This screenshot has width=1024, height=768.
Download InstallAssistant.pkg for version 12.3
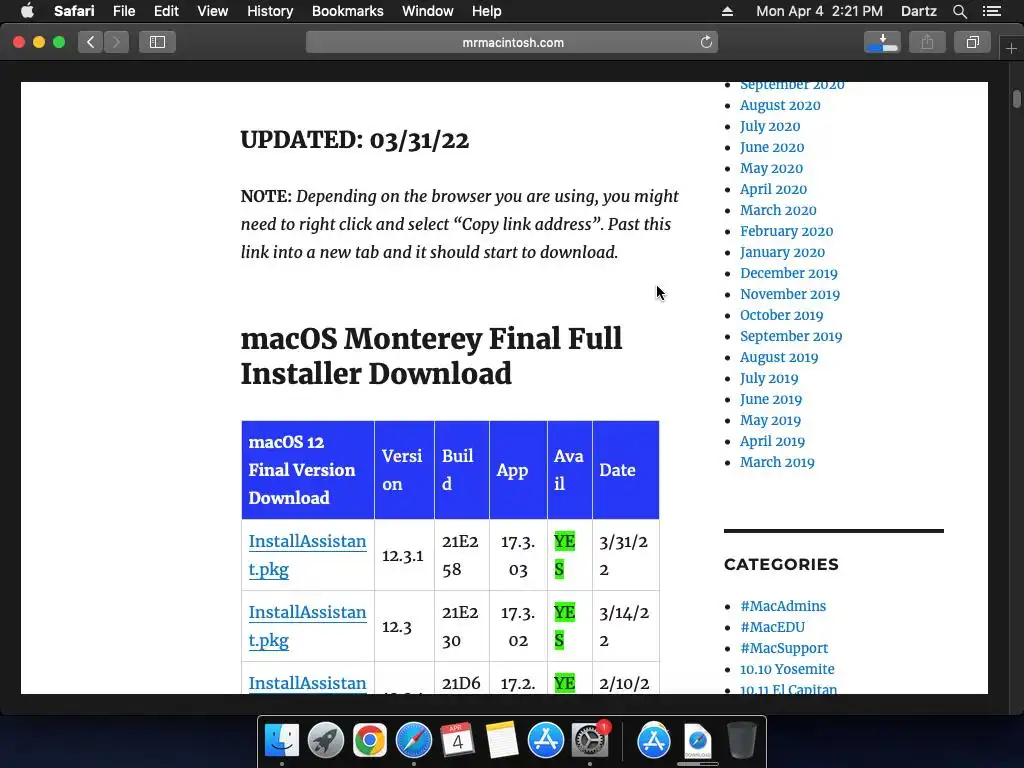pos(307,626)
